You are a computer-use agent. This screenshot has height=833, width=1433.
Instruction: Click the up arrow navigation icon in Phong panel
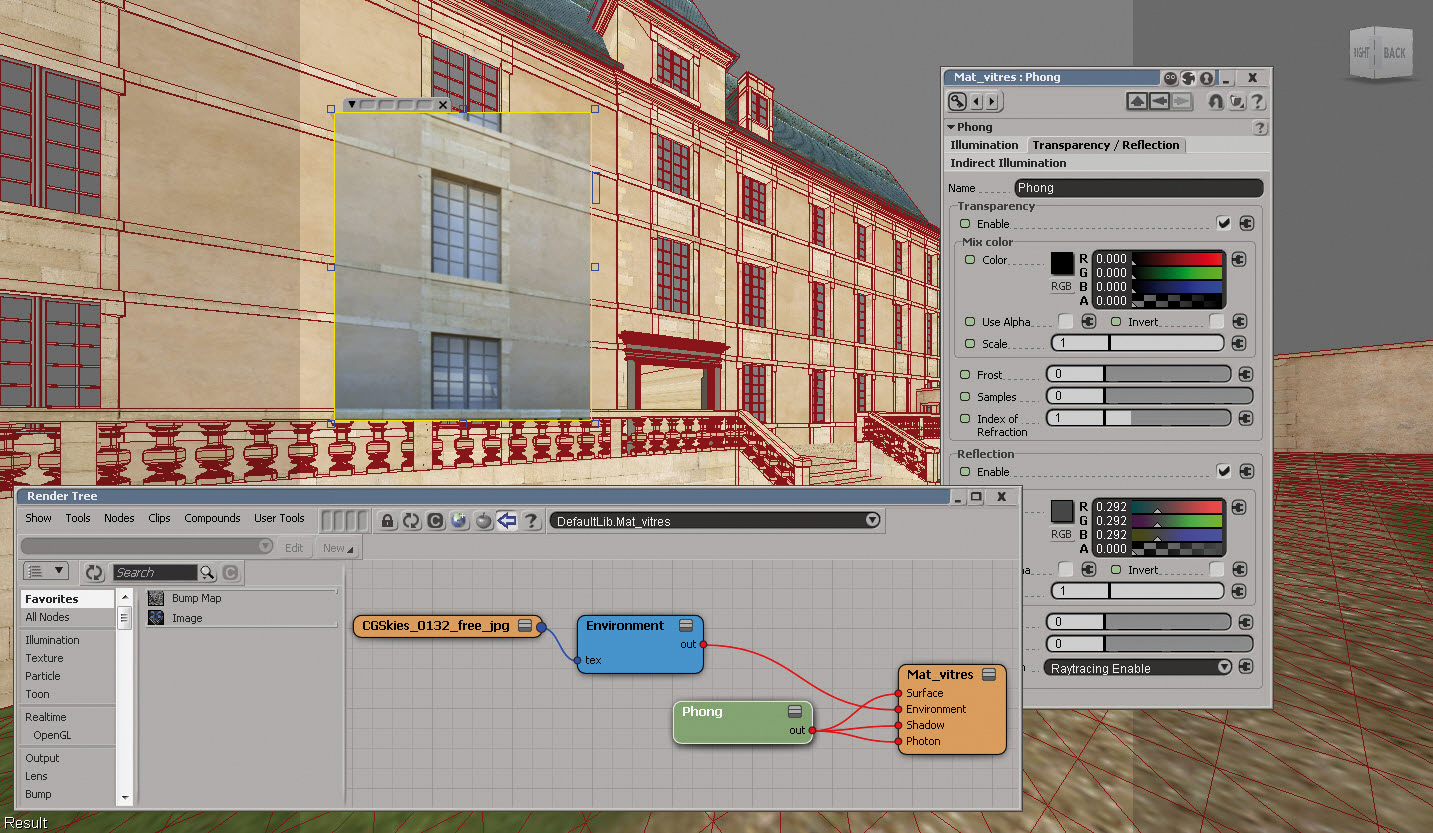coord(1137,101)
